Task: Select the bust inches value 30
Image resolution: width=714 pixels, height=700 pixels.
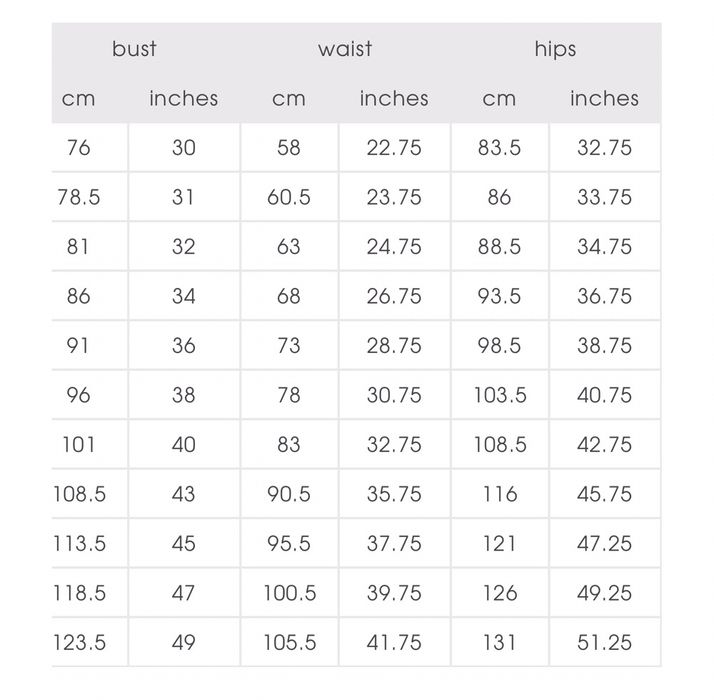Action: (183, 148)
